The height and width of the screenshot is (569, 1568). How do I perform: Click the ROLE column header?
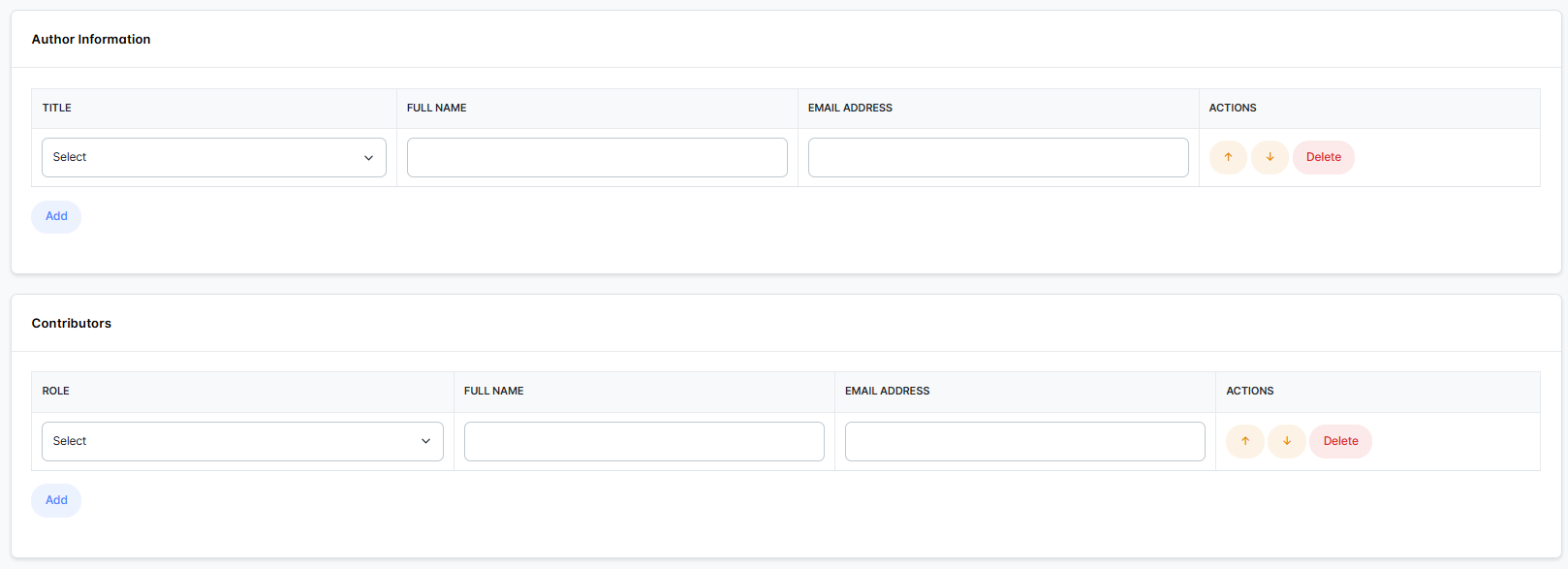[x=56, y=391]
